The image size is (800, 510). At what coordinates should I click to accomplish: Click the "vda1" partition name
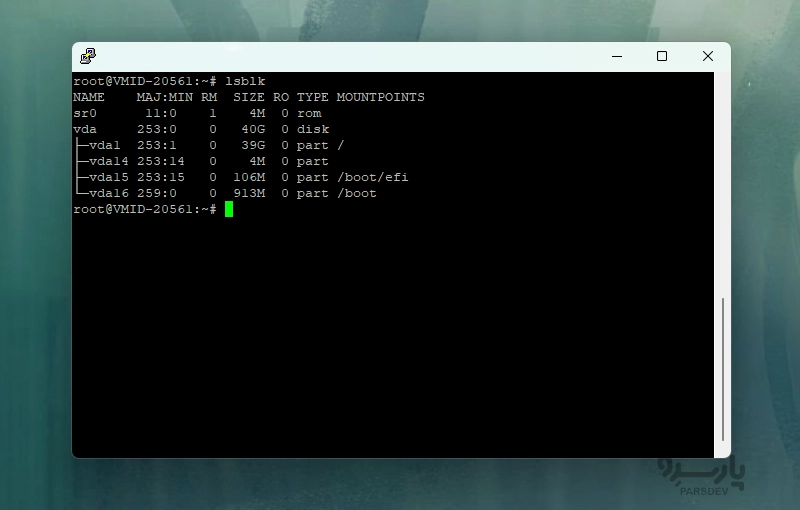click(105, 145)
